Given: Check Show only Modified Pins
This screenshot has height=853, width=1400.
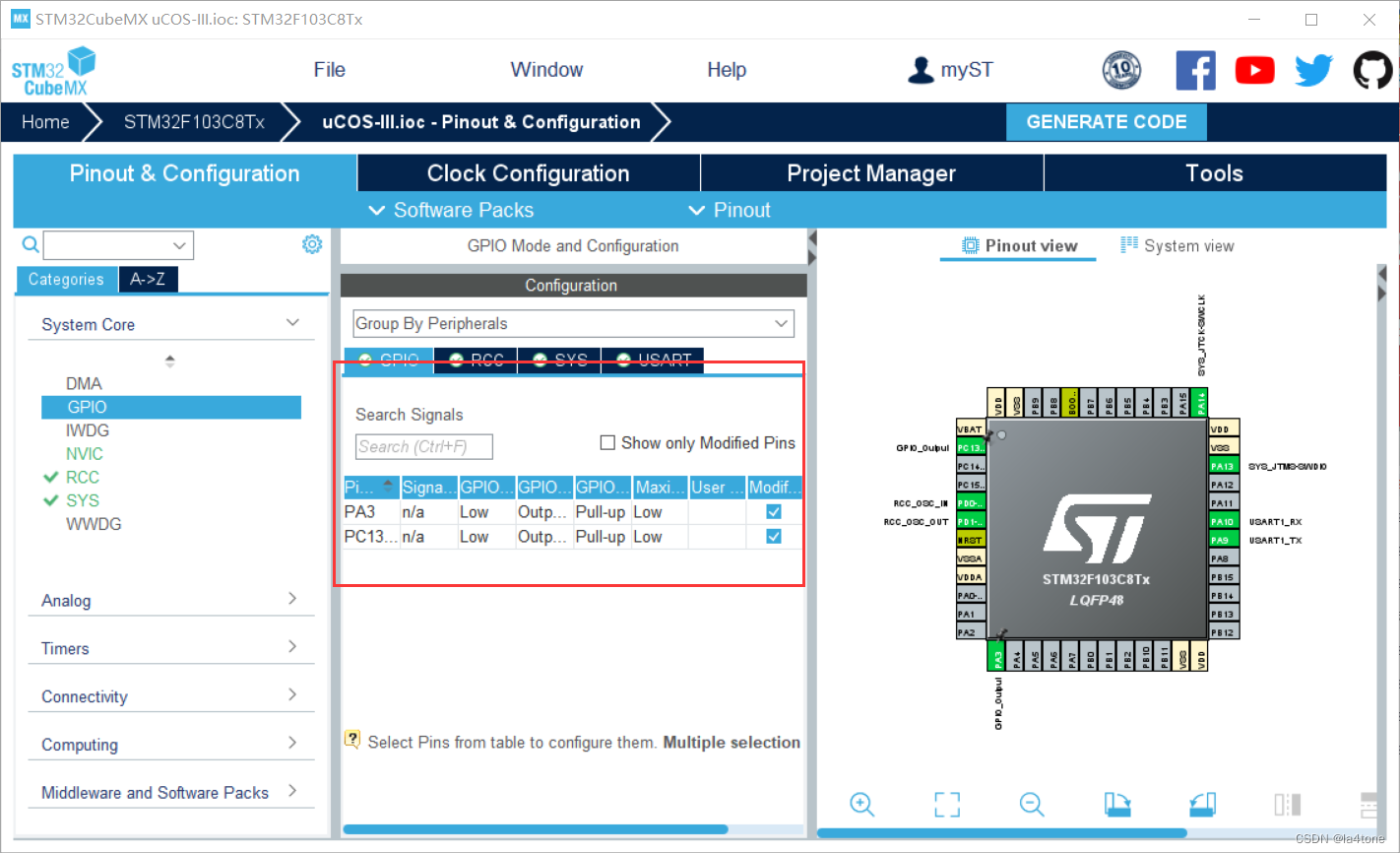Looking at the screenshot, I should [x=607, y=442].
